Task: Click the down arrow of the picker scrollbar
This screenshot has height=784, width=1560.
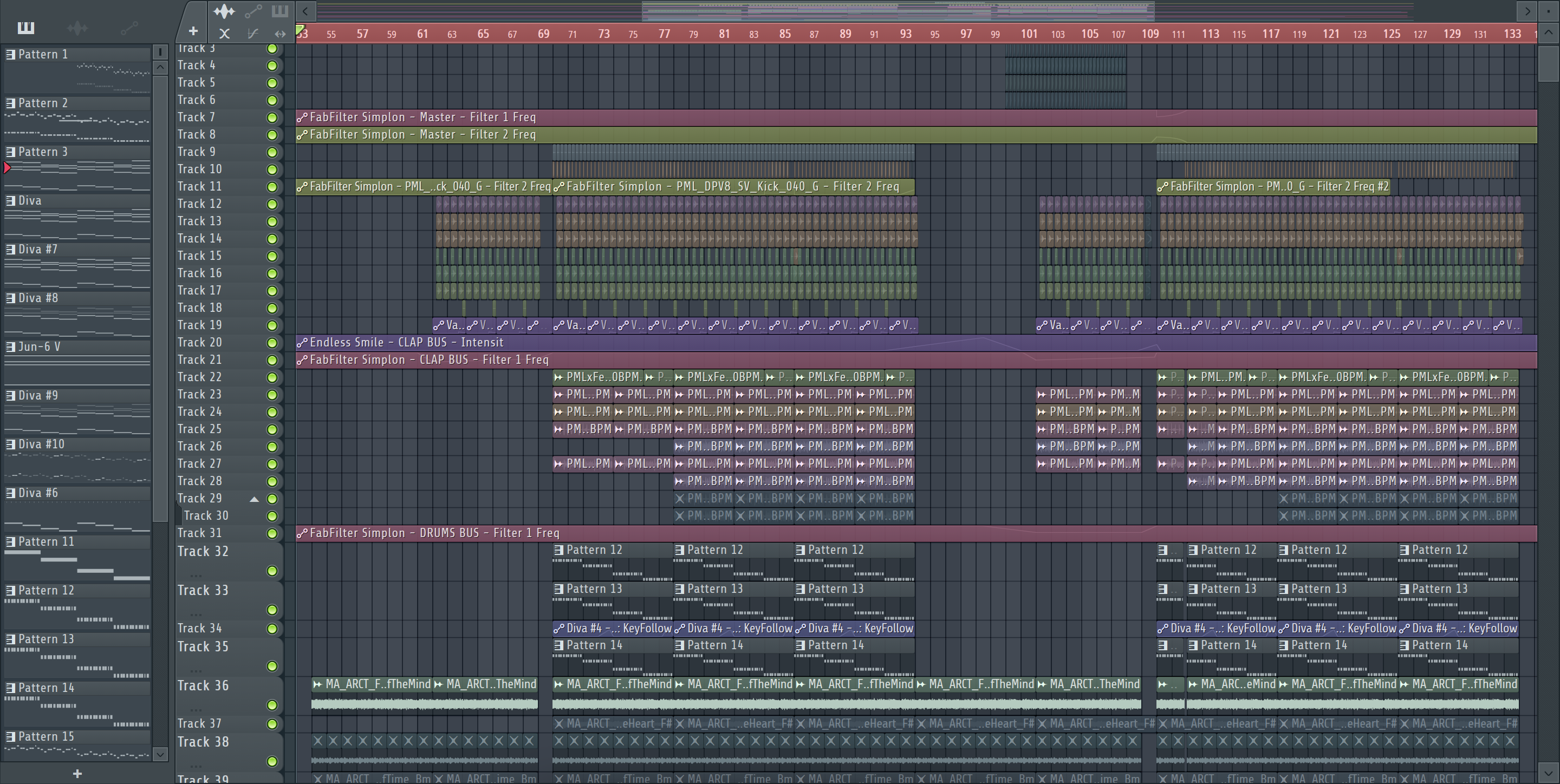Action: [160, 754]
